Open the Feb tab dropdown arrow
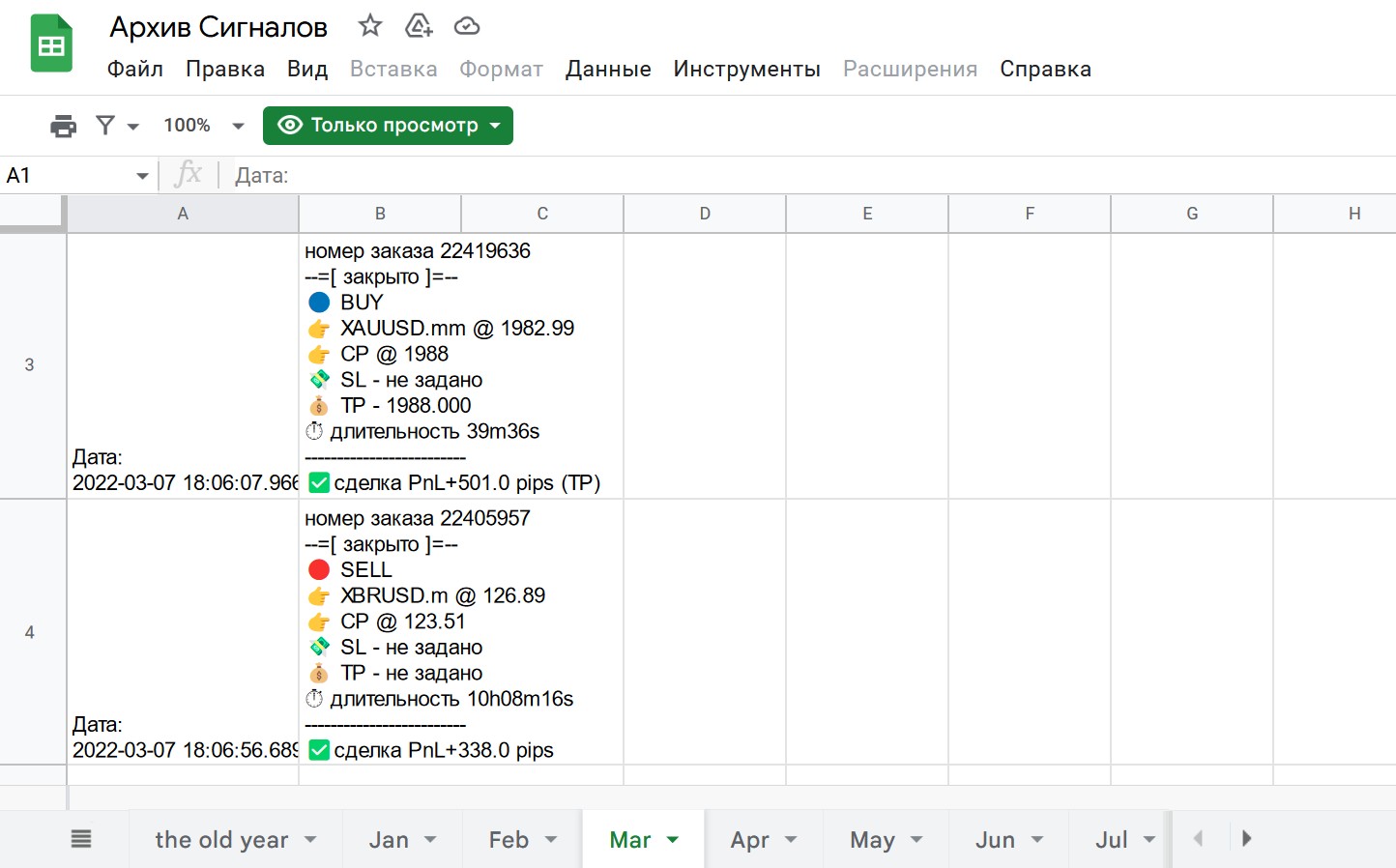 551,840
